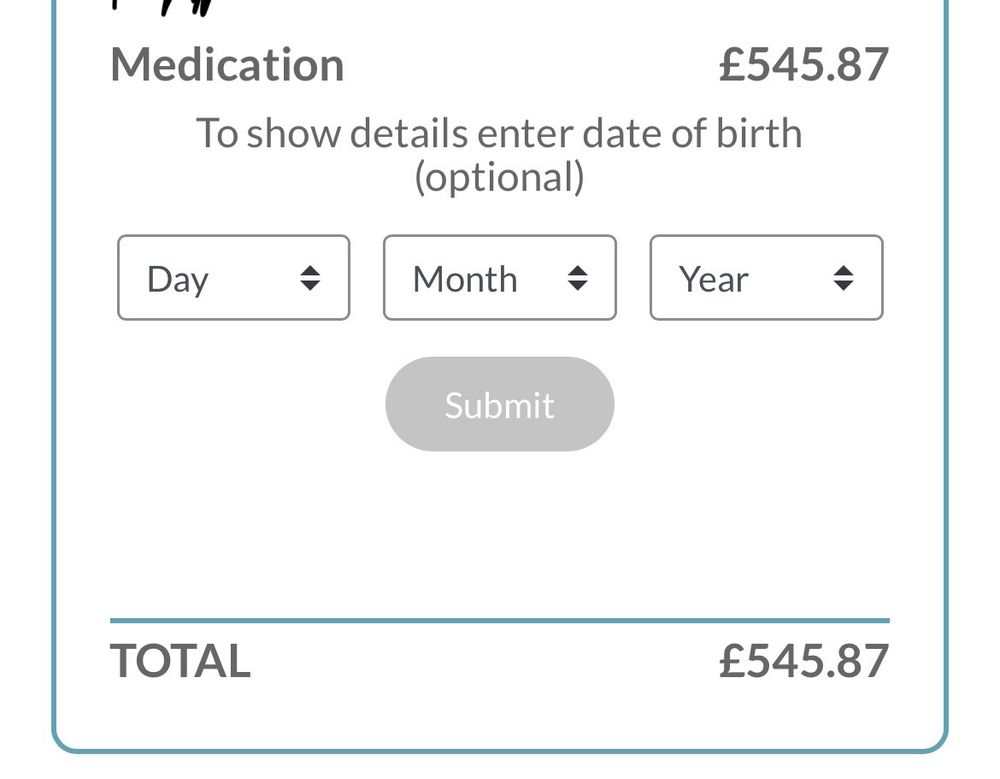Open the Year dropdown
This screenshot has height=779, width=1000.
click(x=766, y=278)
